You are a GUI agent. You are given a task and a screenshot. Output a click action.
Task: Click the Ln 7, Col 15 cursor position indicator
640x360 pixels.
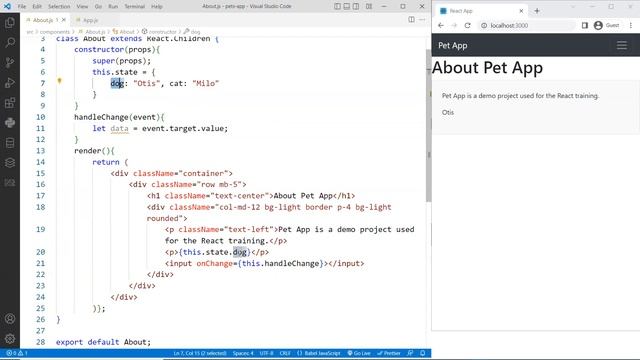click(x=200, y=353)
